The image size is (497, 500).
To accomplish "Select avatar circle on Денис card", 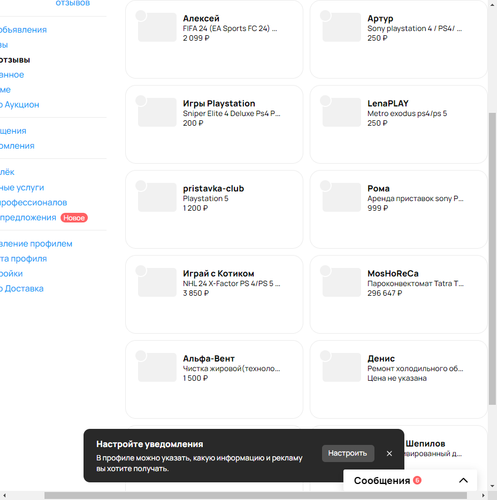I will 325,355.
